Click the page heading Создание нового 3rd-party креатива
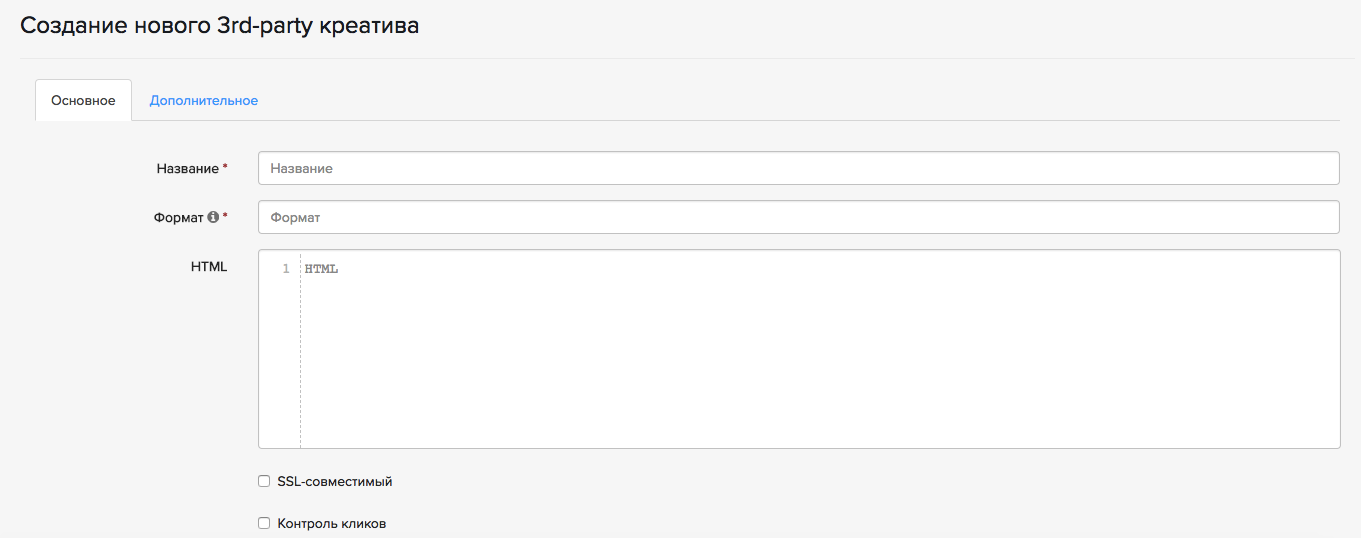The height and width of the screenshot is (538, 1361). (x=220, y=26)
